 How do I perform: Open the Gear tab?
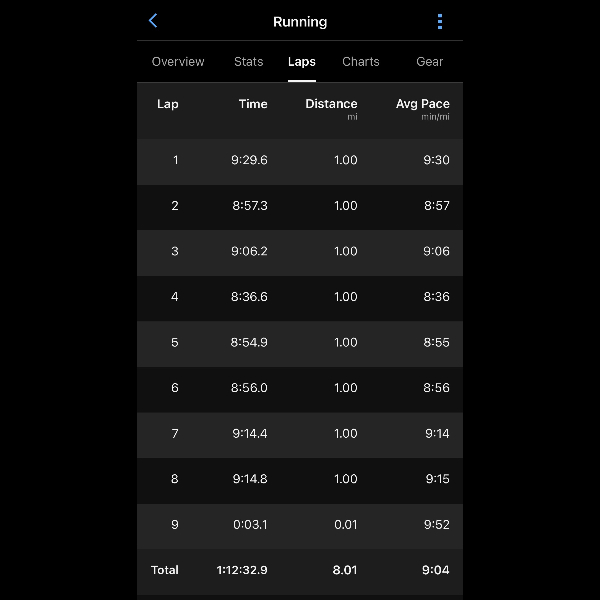430,62
